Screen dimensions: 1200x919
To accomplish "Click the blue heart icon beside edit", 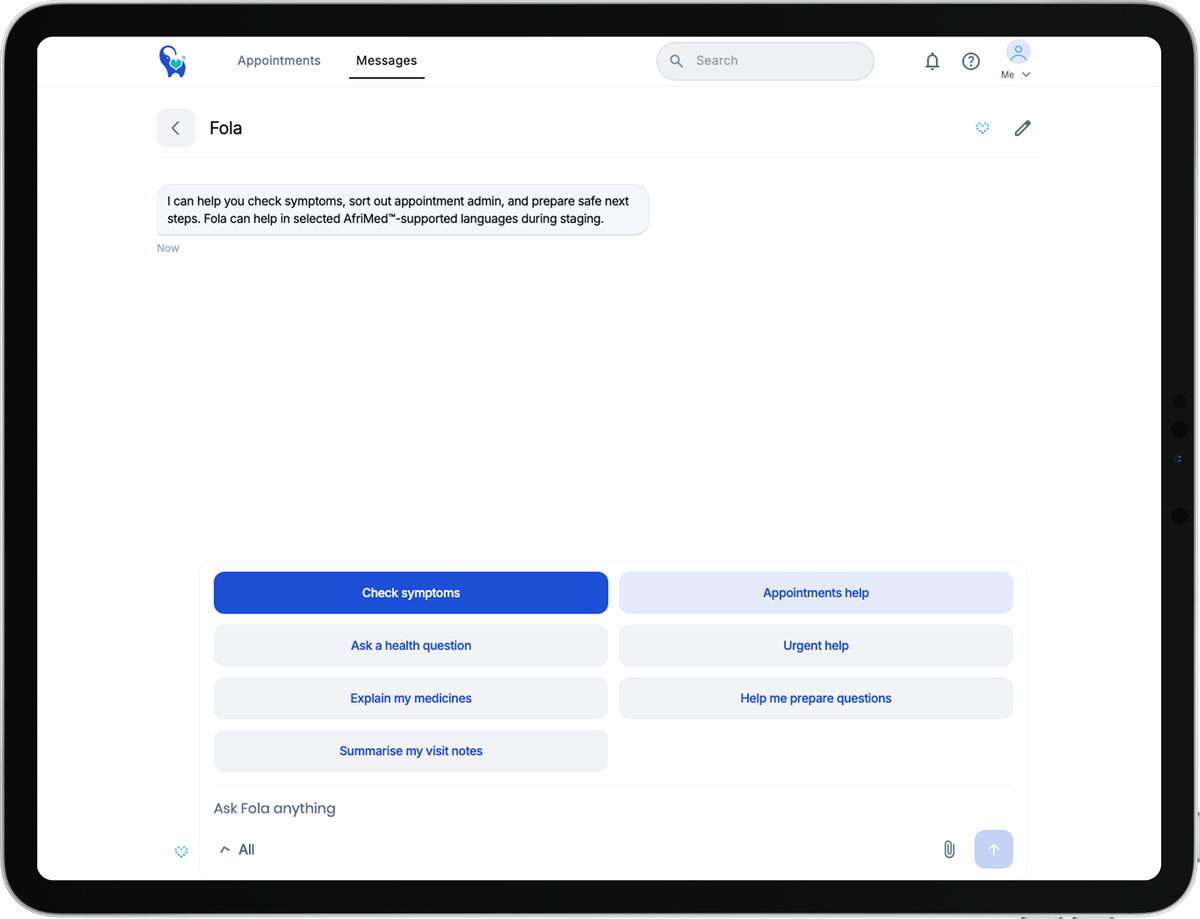I will coord(982,128).
